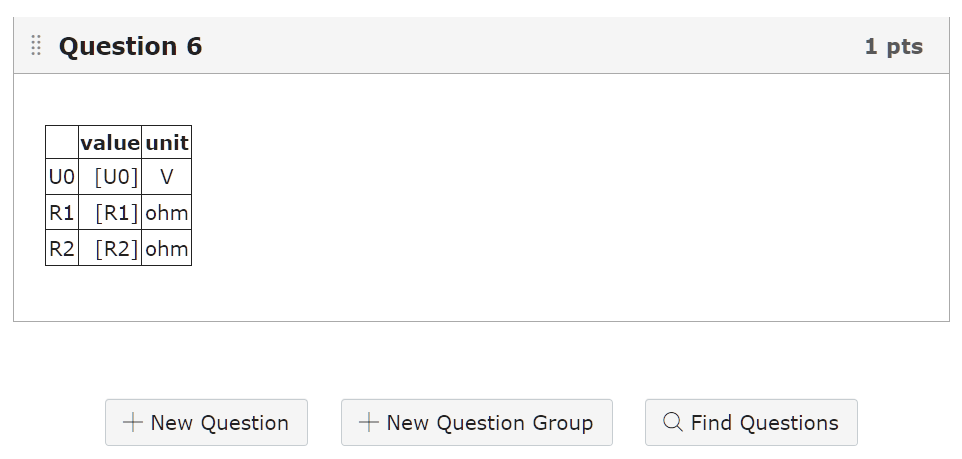Screen dimensions: 962x459
Task: Click the ohm unit in R1 row
Action: 166,212
